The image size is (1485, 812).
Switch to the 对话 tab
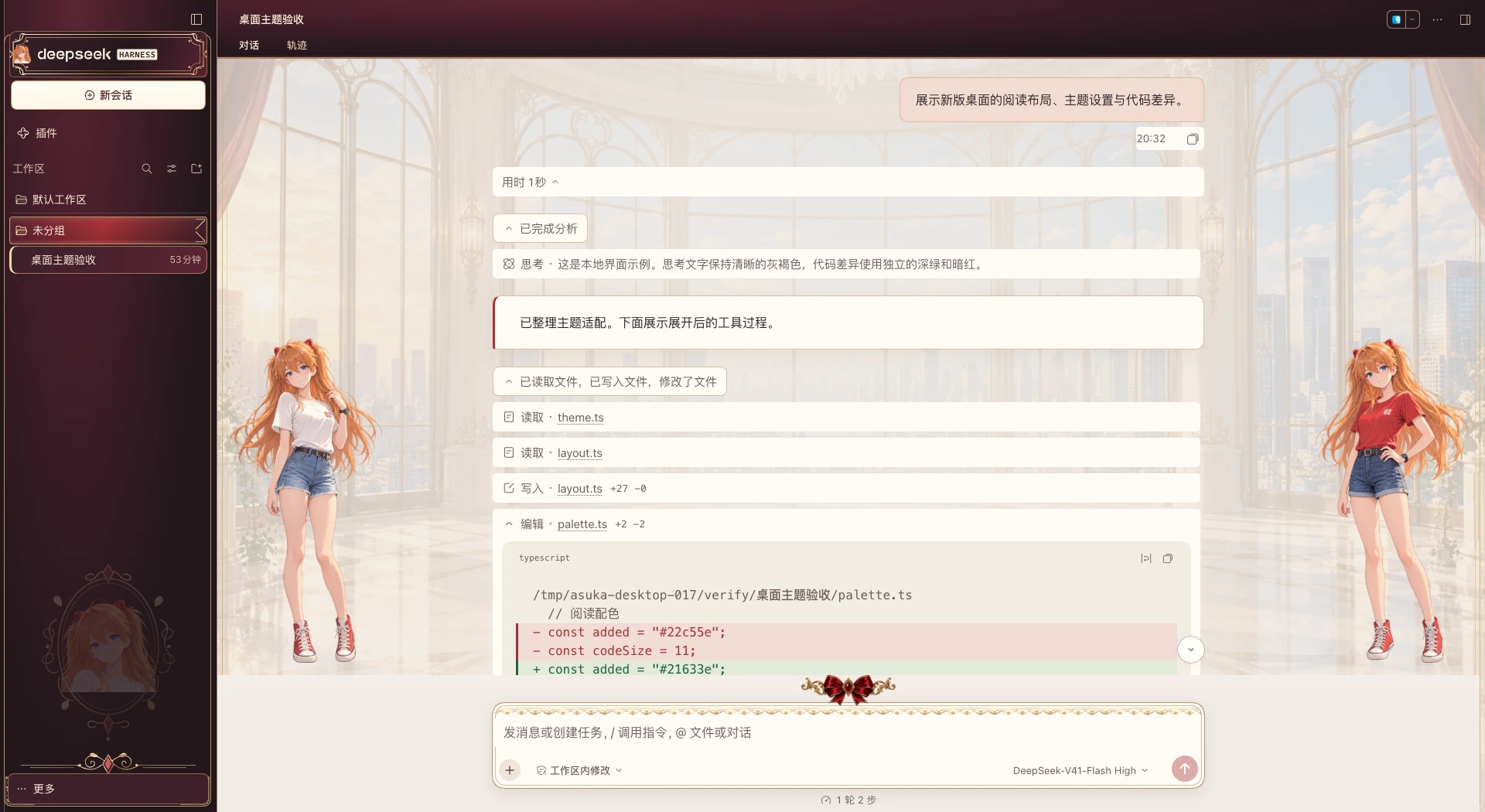[x=249, y=45]
